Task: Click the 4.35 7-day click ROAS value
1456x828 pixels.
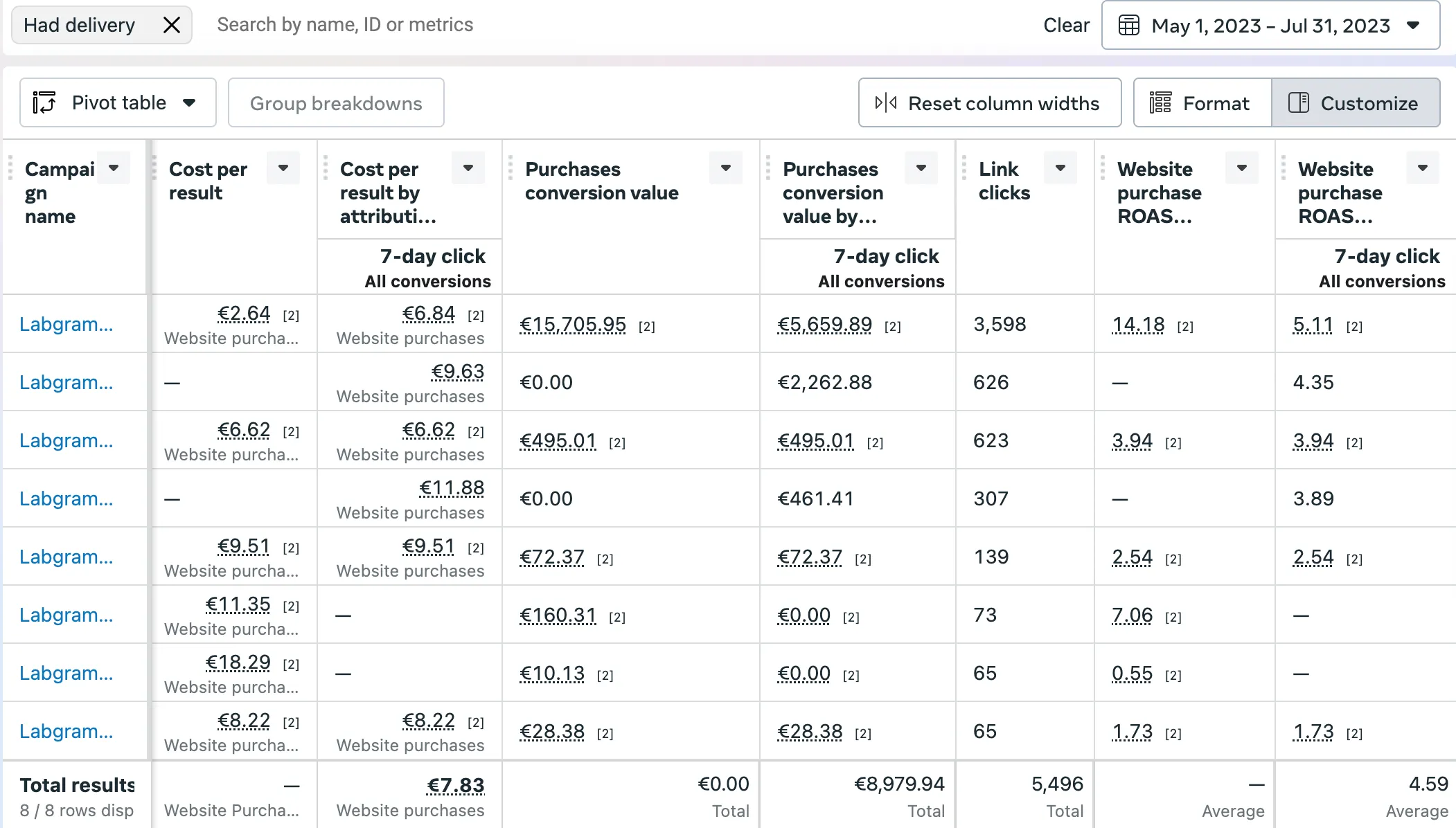Action: click(1313, 382)
